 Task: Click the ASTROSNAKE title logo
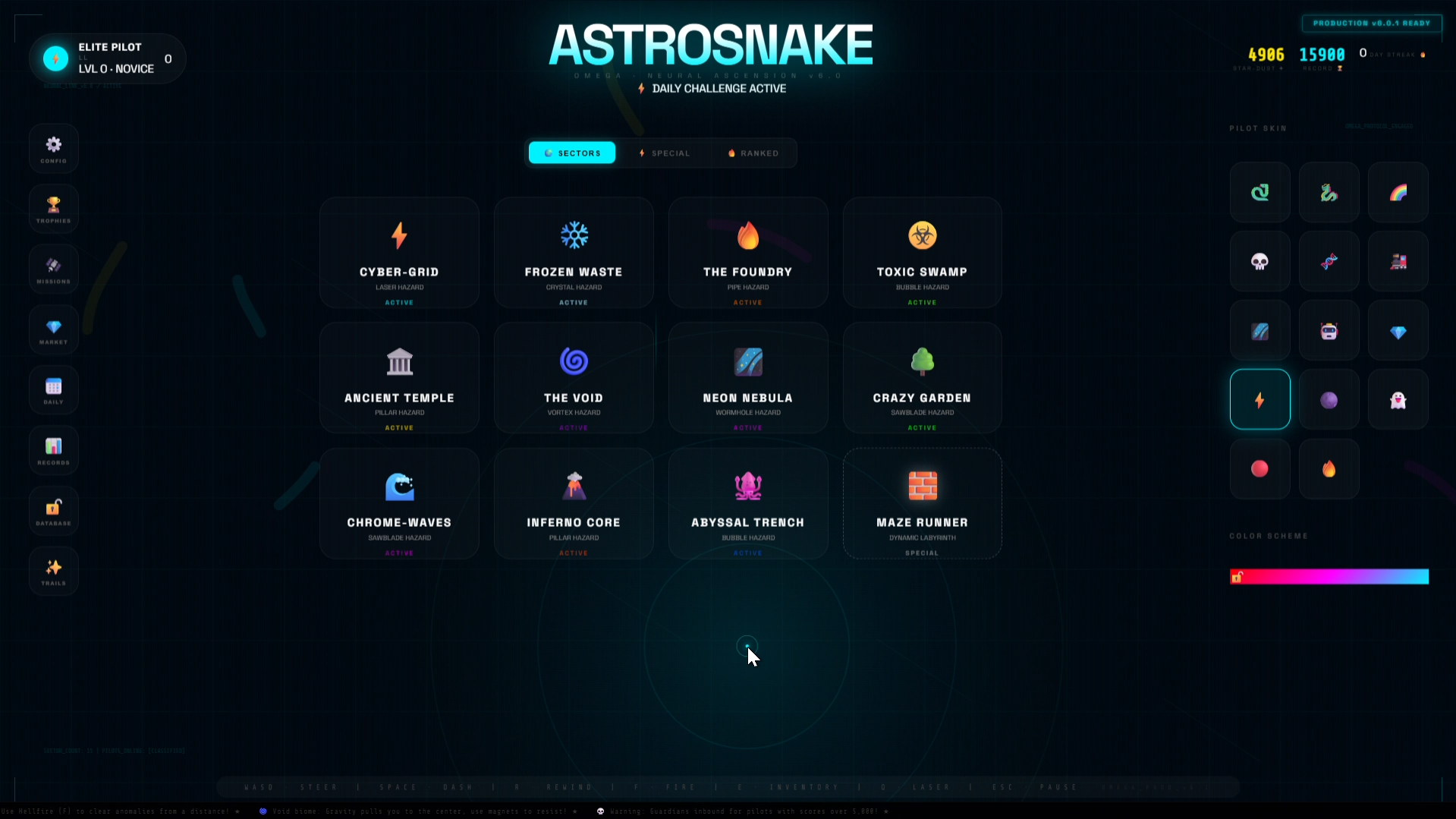point(711,44)
